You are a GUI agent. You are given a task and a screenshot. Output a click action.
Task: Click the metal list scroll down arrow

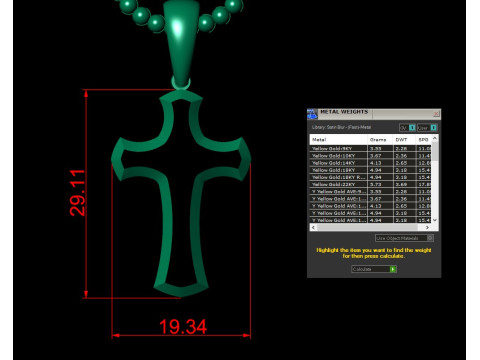click(435, 220)
